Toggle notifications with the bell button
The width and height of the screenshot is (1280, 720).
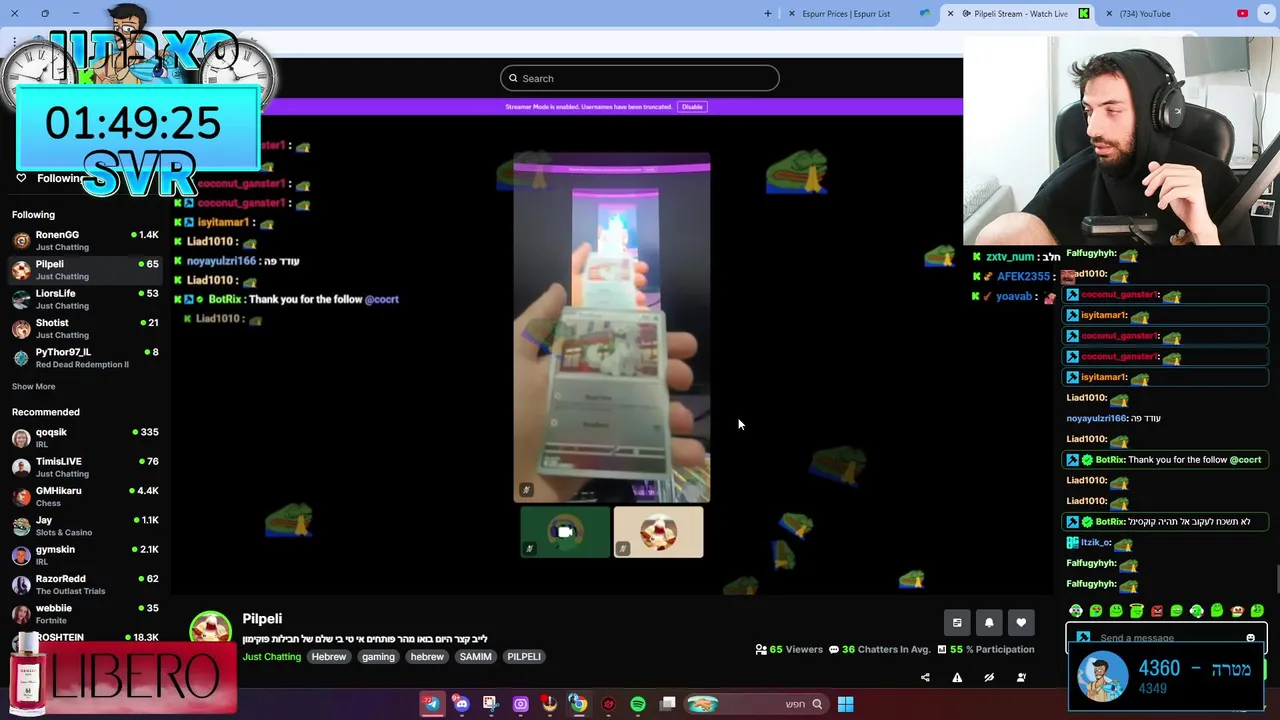click(989, 623)
